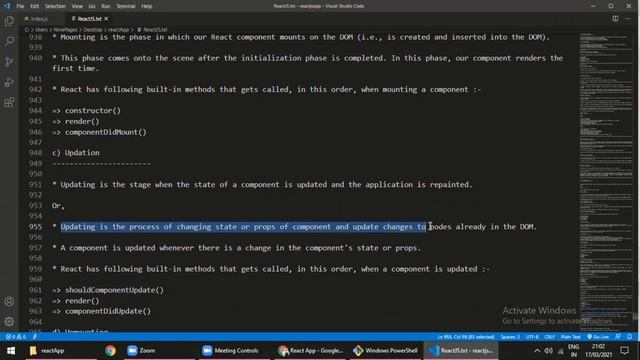Viewport: 640px width, 360px height.
Task: Open the Terminal menu
Action: [x=126, y=6]
